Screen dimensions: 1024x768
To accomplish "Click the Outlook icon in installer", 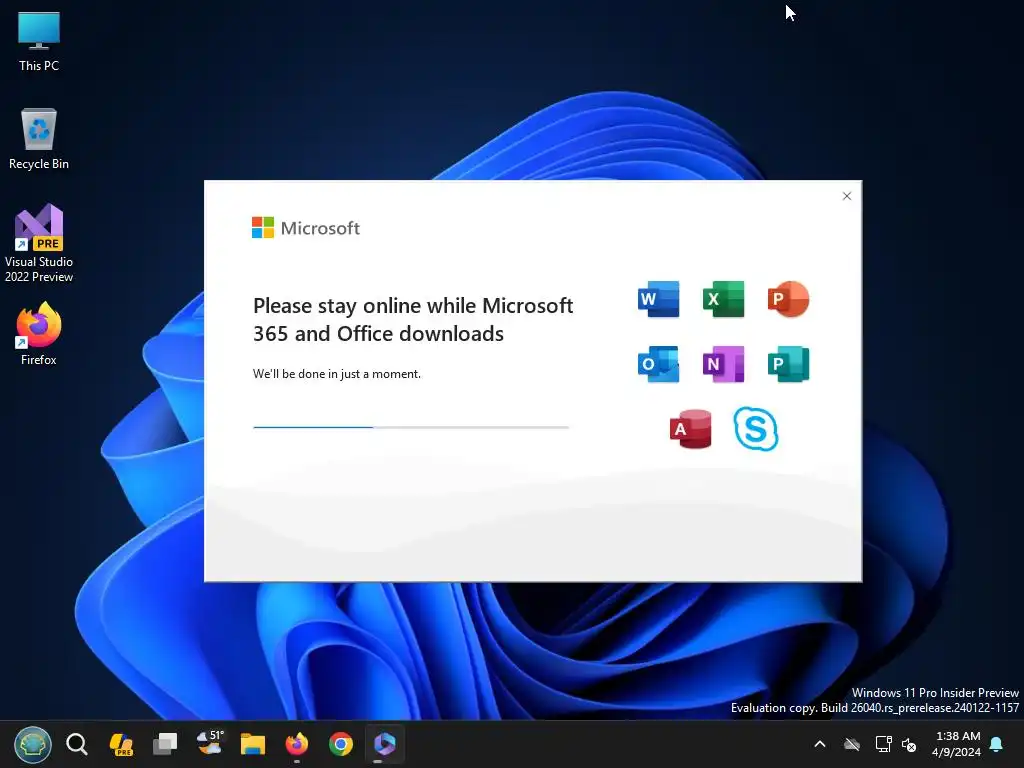I will tap(658, 364).
